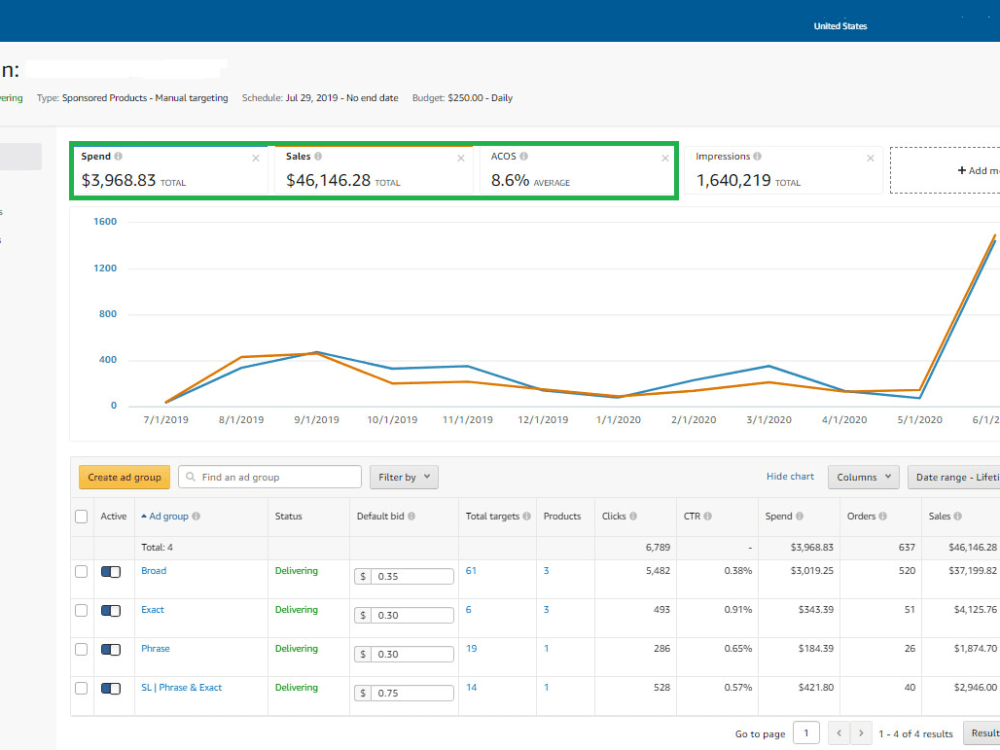Open the 61 total targets link for Broad

(x=471, y=571)
